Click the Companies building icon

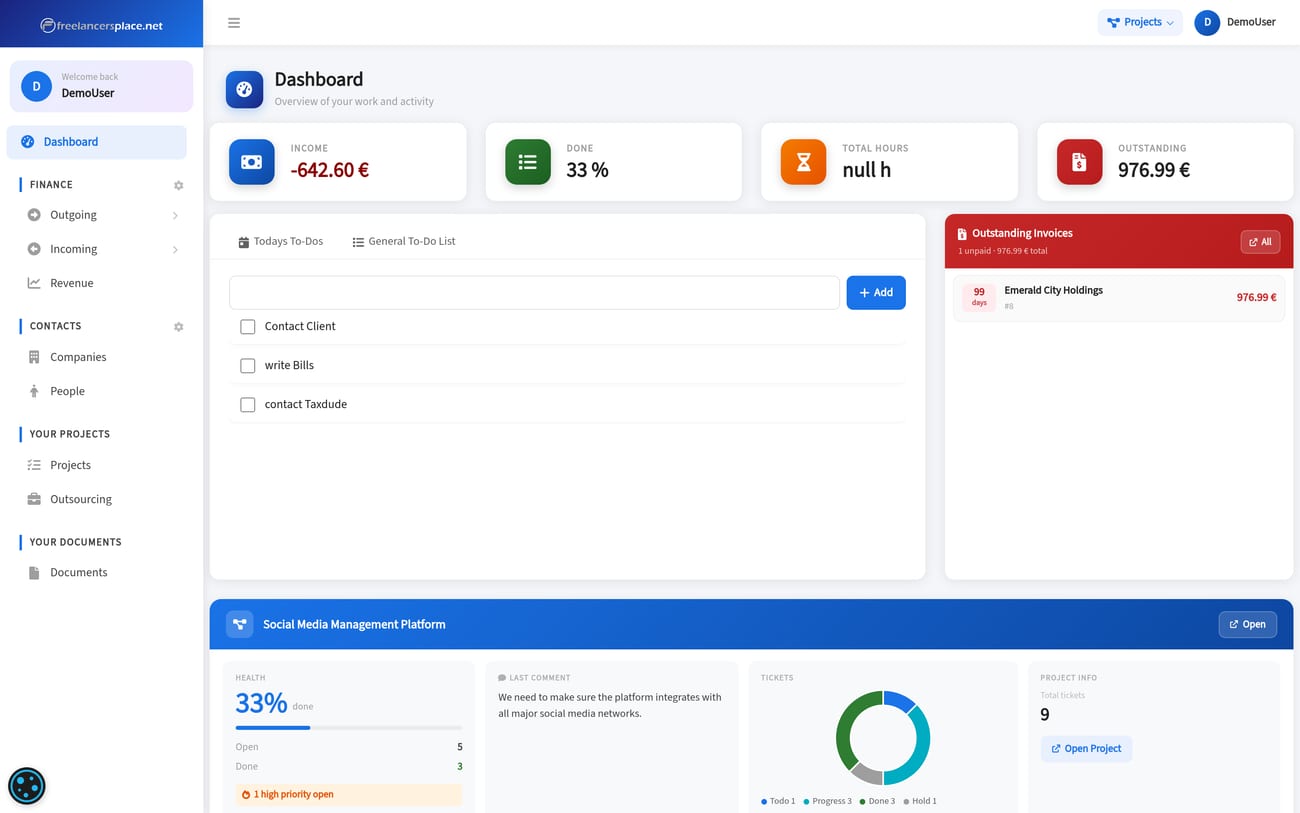(x=34, y=357)
